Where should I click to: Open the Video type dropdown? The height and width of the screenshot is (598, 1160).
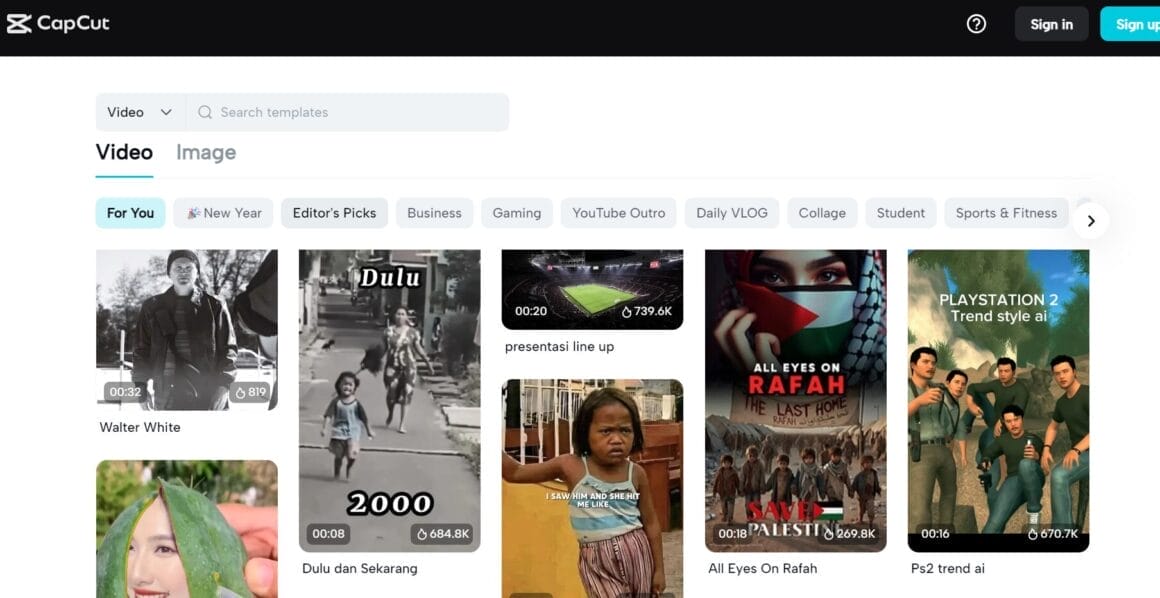point(140,112)
